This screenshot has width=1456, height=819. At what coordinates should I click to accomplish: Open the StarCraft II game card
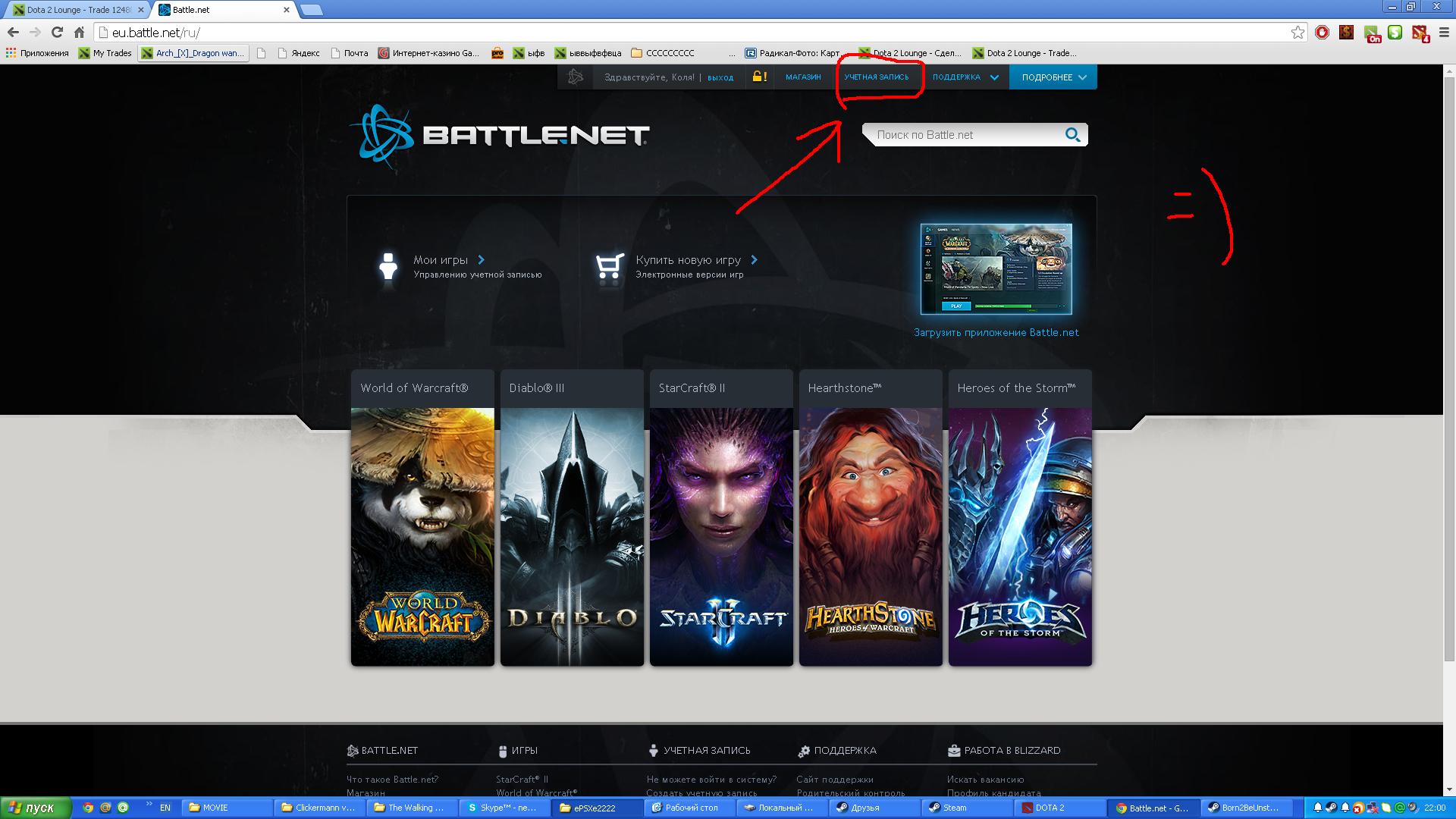[721, 518]
